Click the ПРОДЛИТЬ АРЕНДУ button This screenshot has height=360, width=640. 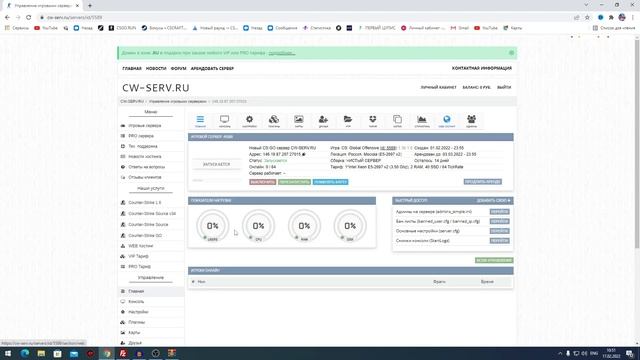coord(483,182)
